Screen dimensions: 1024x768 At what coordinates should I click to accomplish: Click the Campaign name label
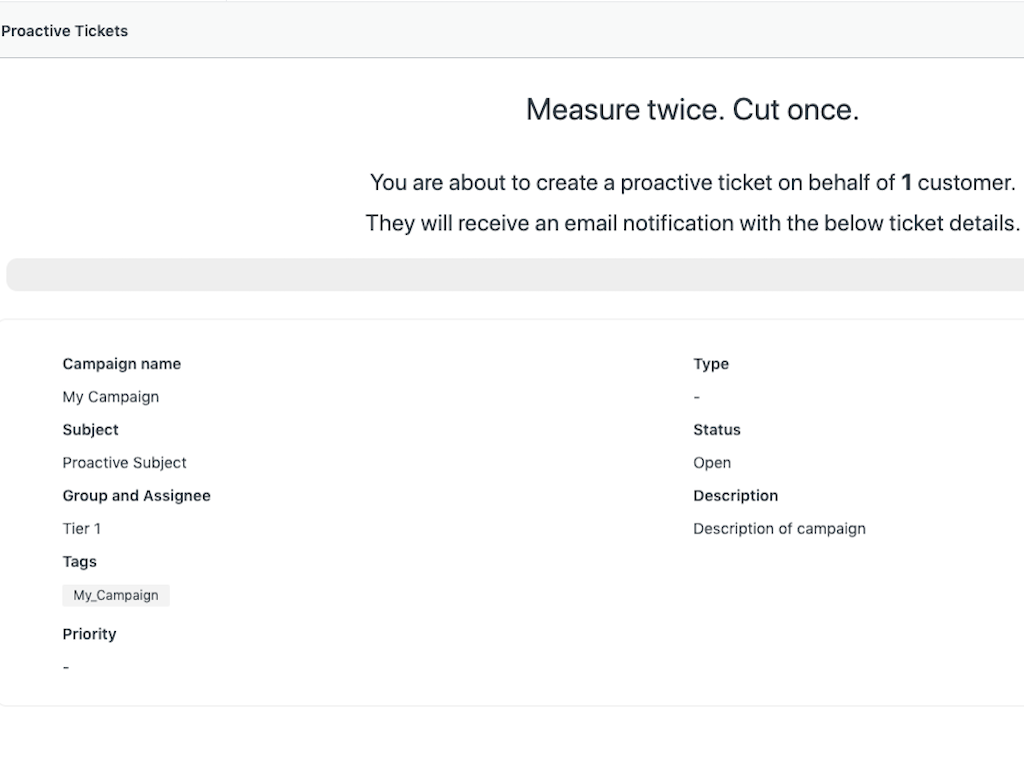click(122, 364)
